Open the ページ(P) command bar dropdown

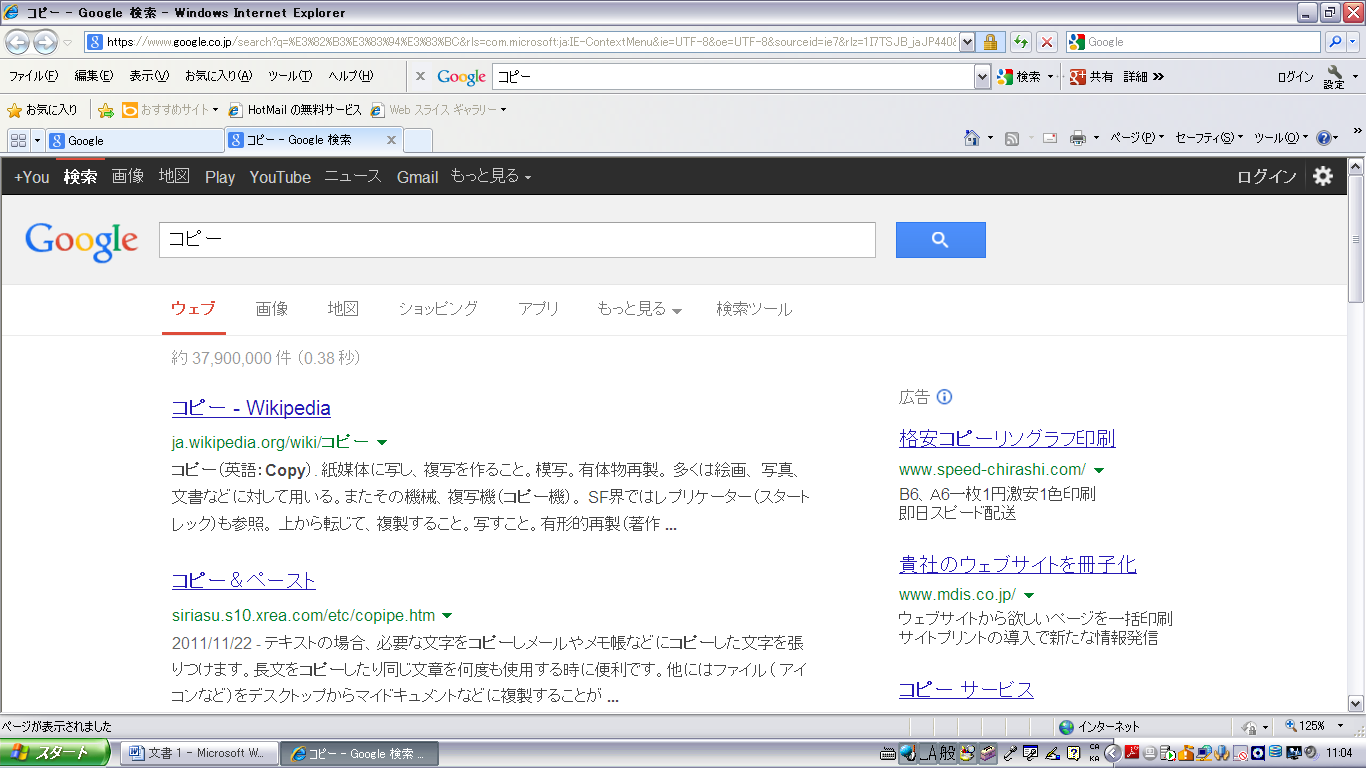(1138, 138)
